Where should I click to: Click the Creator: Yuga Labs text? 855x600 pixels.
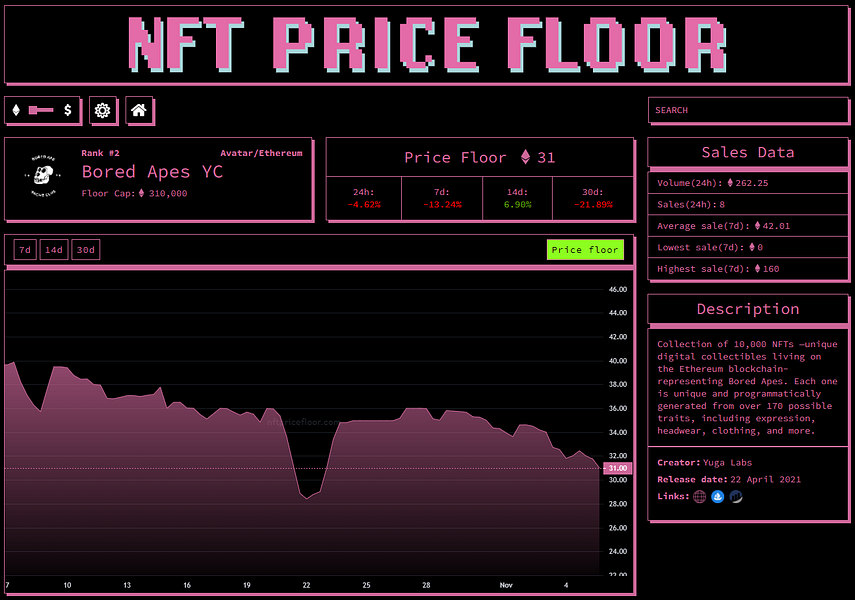(705, 463)
